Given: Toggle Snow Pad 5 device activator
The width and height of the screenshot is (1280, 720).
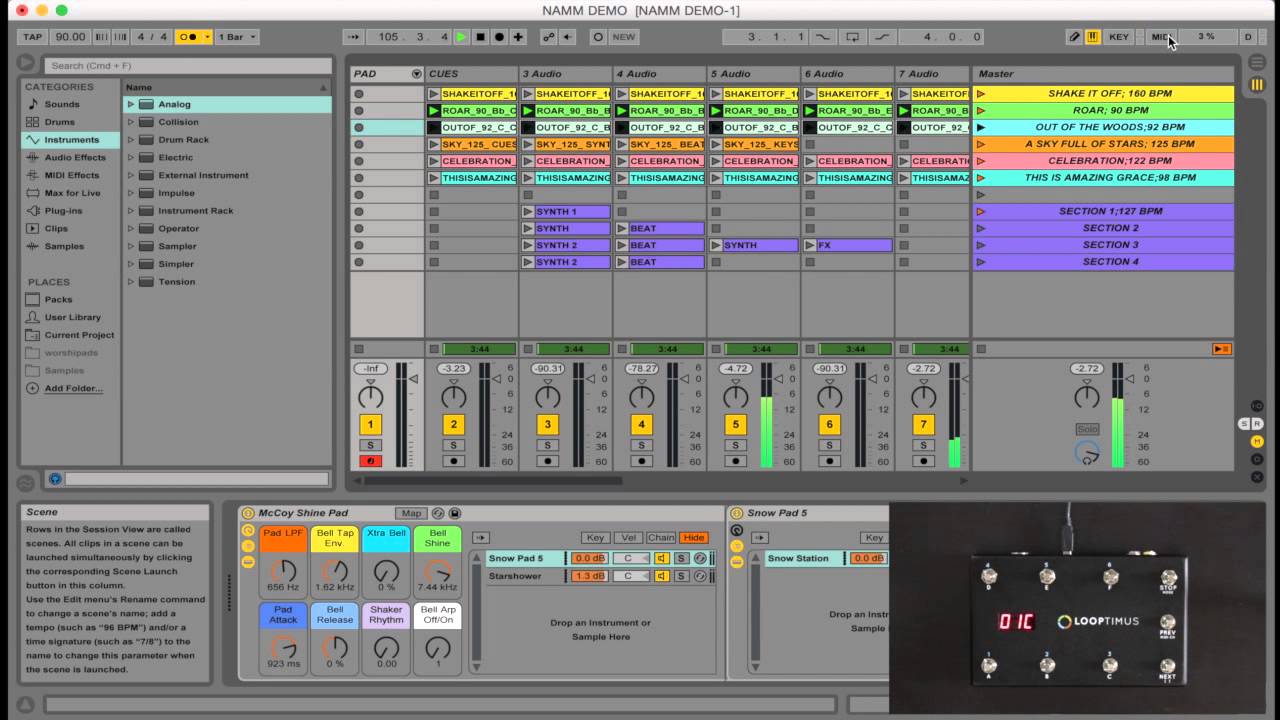Looking at the screenshot, I should (736, 513).
